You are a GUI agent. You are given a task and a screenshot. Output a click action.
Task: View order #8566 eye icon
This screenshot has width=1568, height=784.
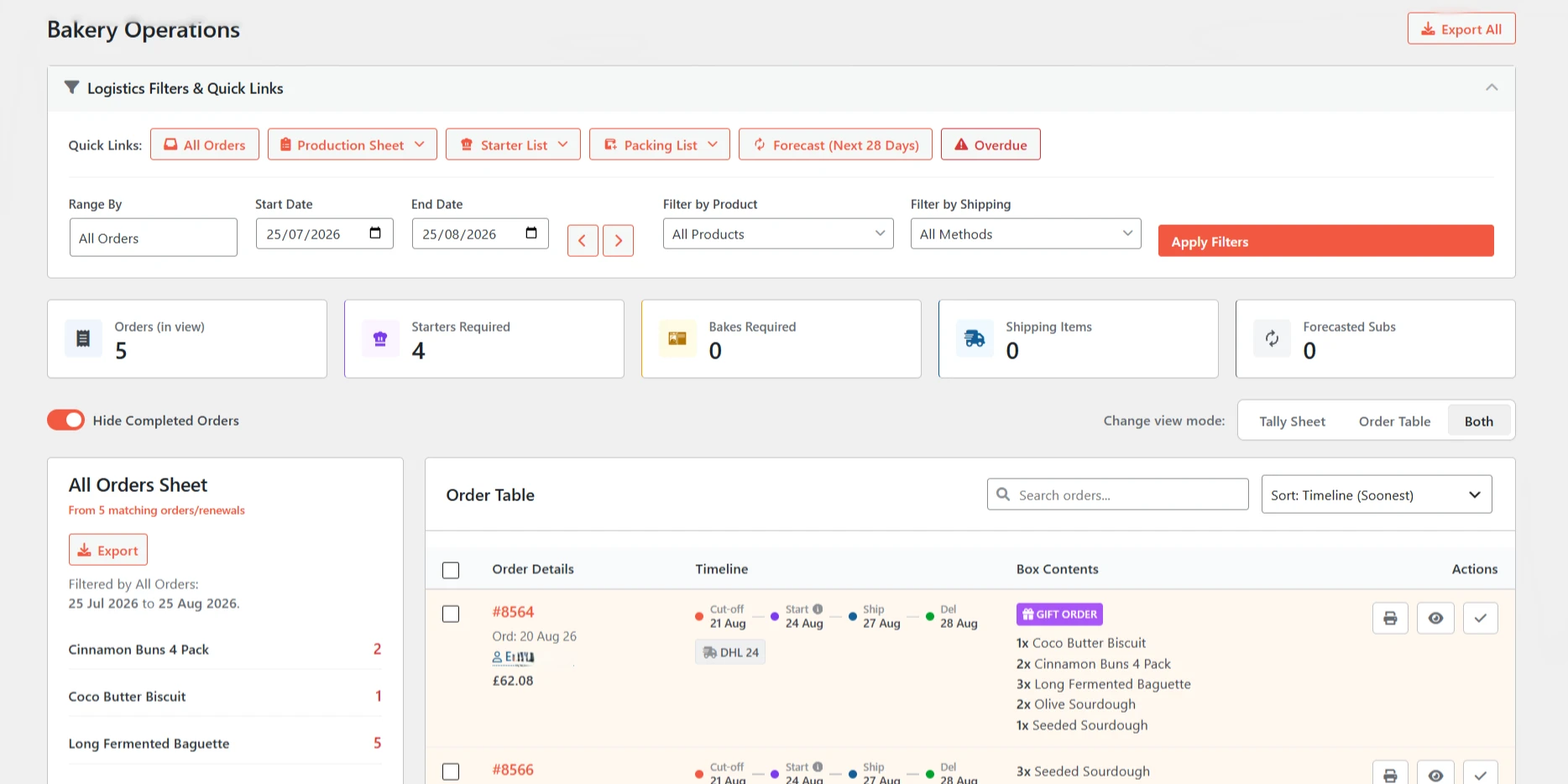pos(1435,773)
